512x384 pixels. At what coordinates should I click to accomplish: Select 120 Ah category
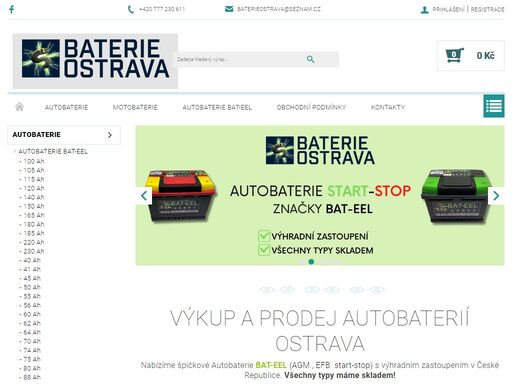[34, 188]
